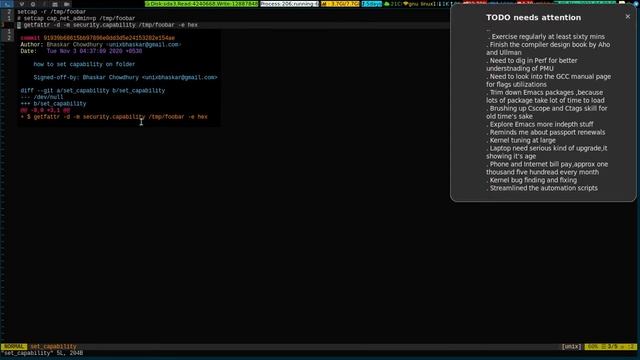This screenshot has height=360, width=640.
Task: Click the 'Phone and Internet bill pay' item
Action: (x=547, y=168)
